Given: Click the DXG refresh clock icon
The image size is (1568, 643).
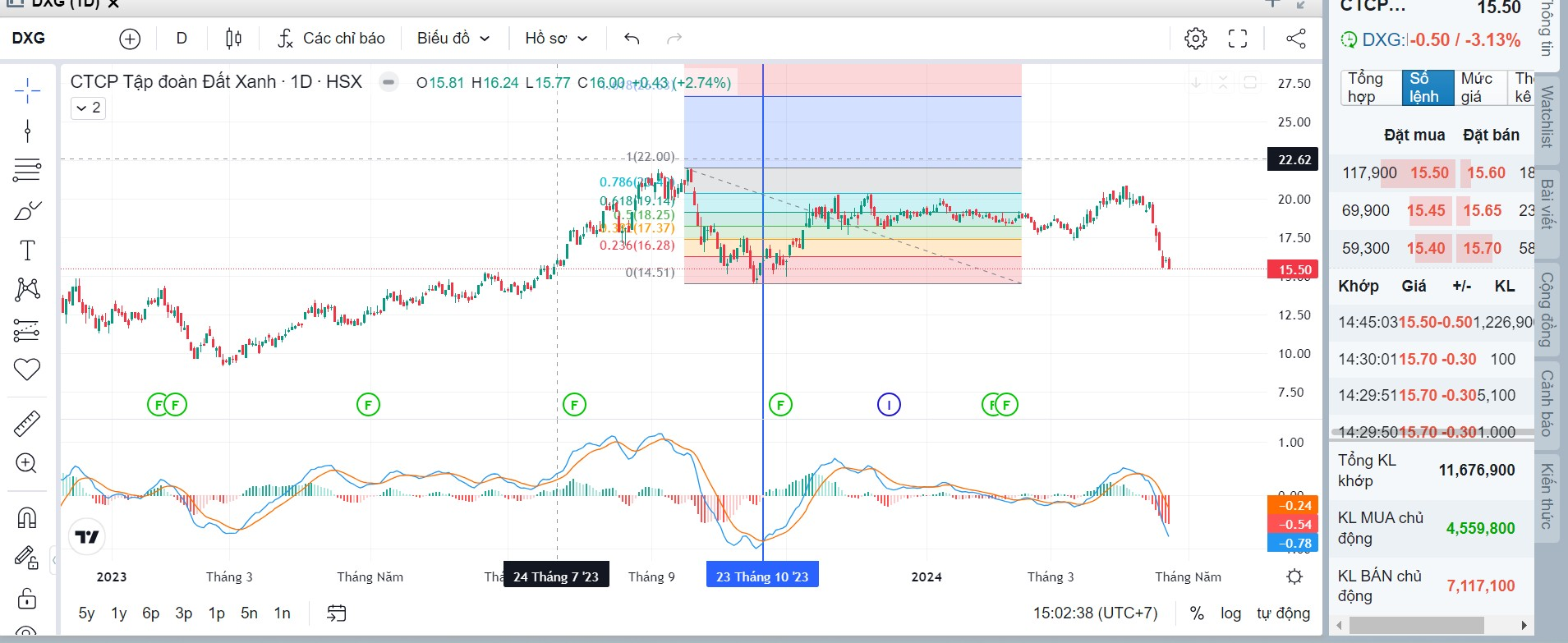Looking at the screenshot, I should [x=1349, y=39].
